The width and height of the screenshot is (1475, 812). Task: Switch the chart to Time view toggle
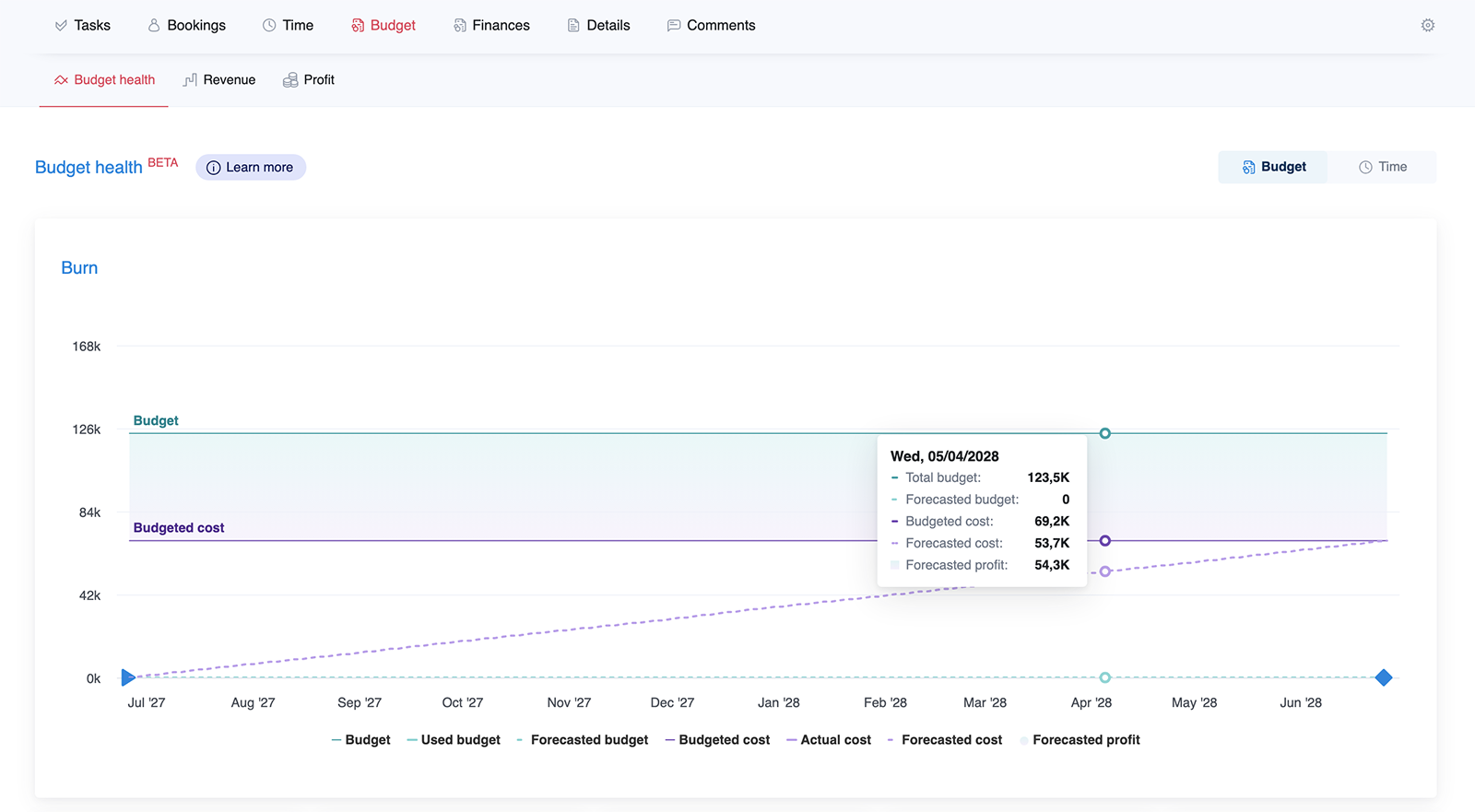click(1382, 167)
